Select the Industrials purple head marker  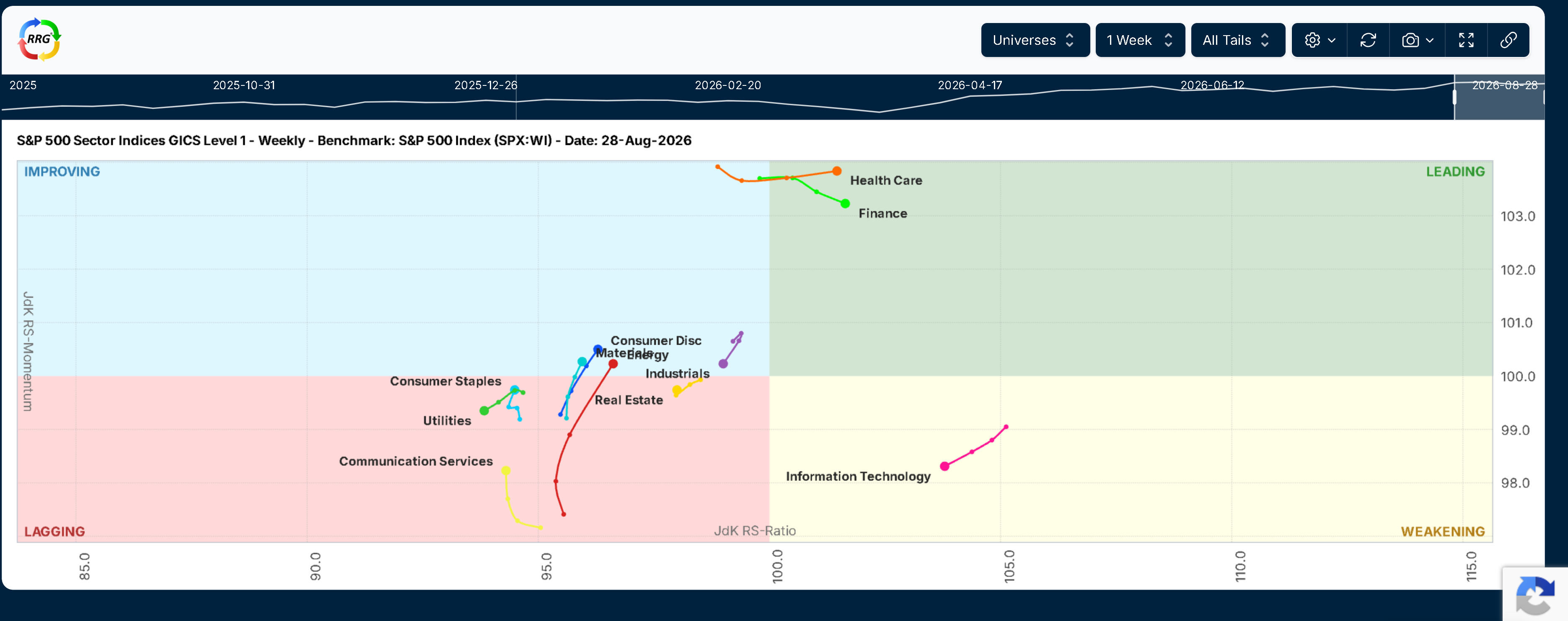click(723, 364)
